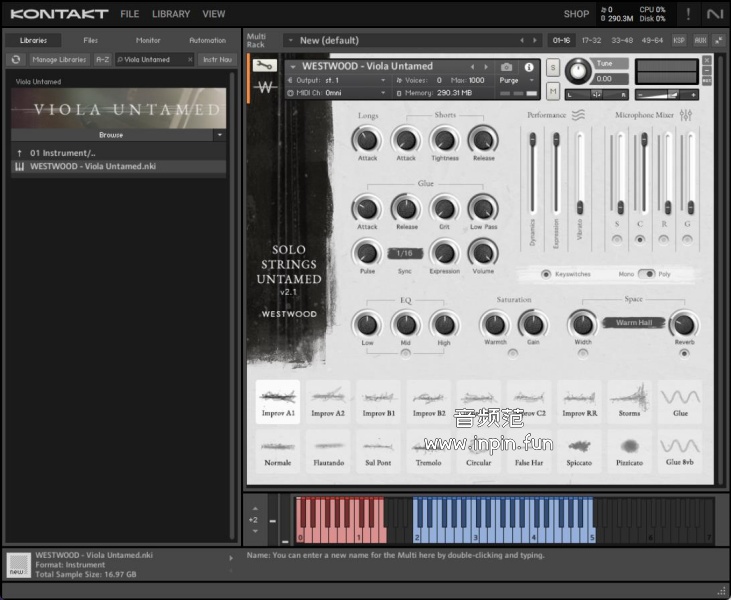
Task: Click the wrench edit-instrument icon
Action: 265,66
